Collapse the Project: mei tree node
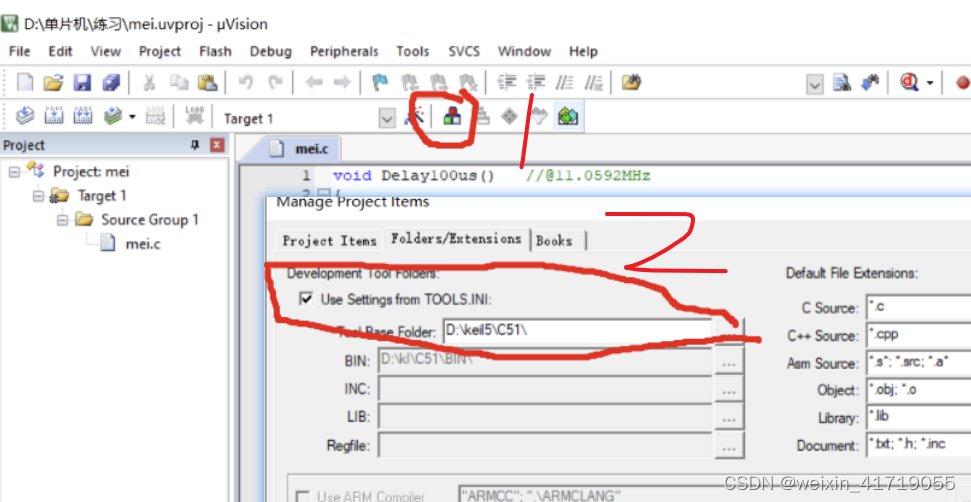 click(14, 171)
